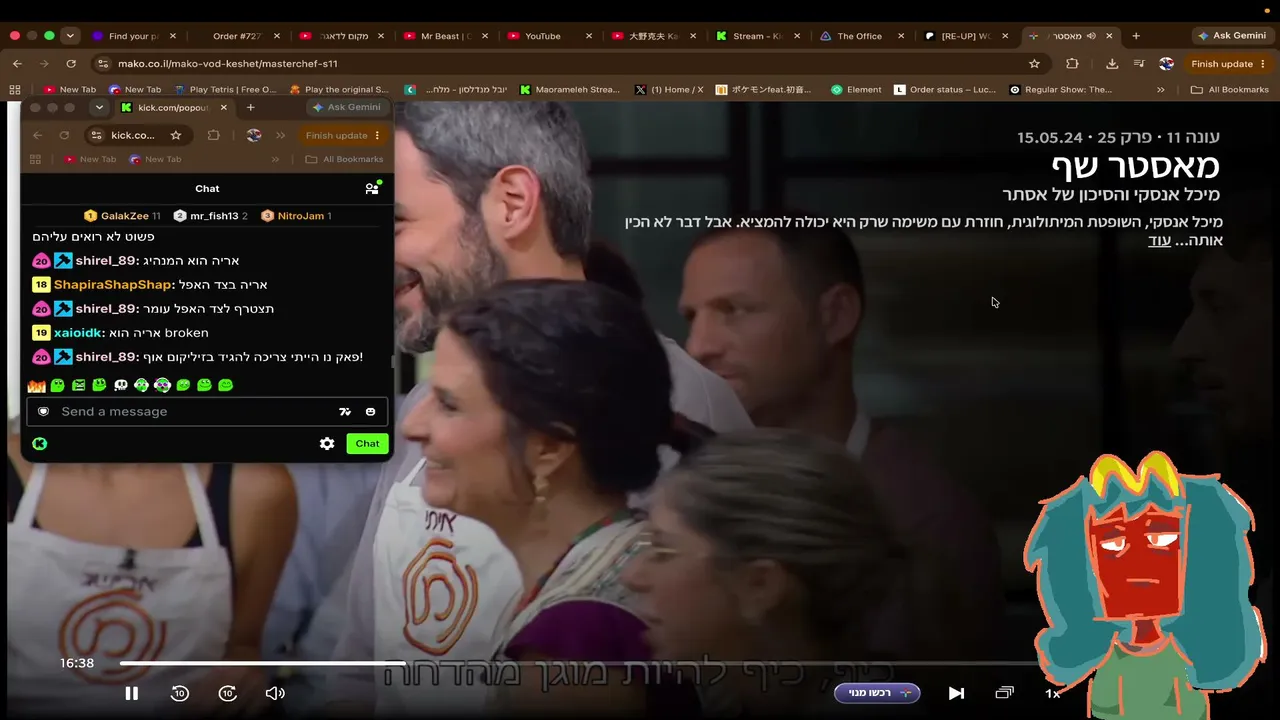Open the apps grid in bookmarks bar
The width and height of the screenshot is (1280, 720).
pyautogui.click(x=15, y=90)
